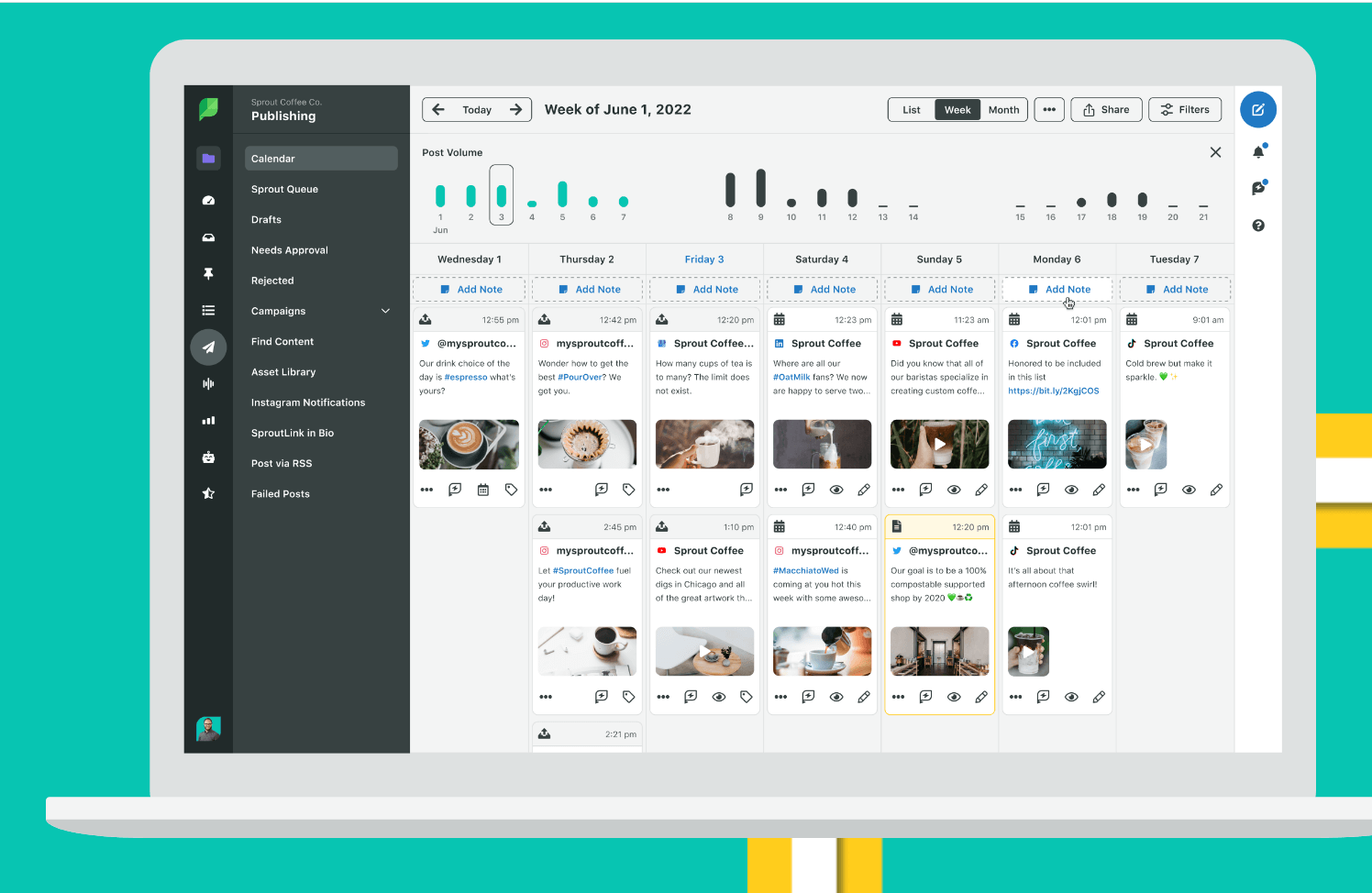Click tag icon on Wednesday 12:55 pm post
Screen dimensions: 1372x893
click(512, 490)
